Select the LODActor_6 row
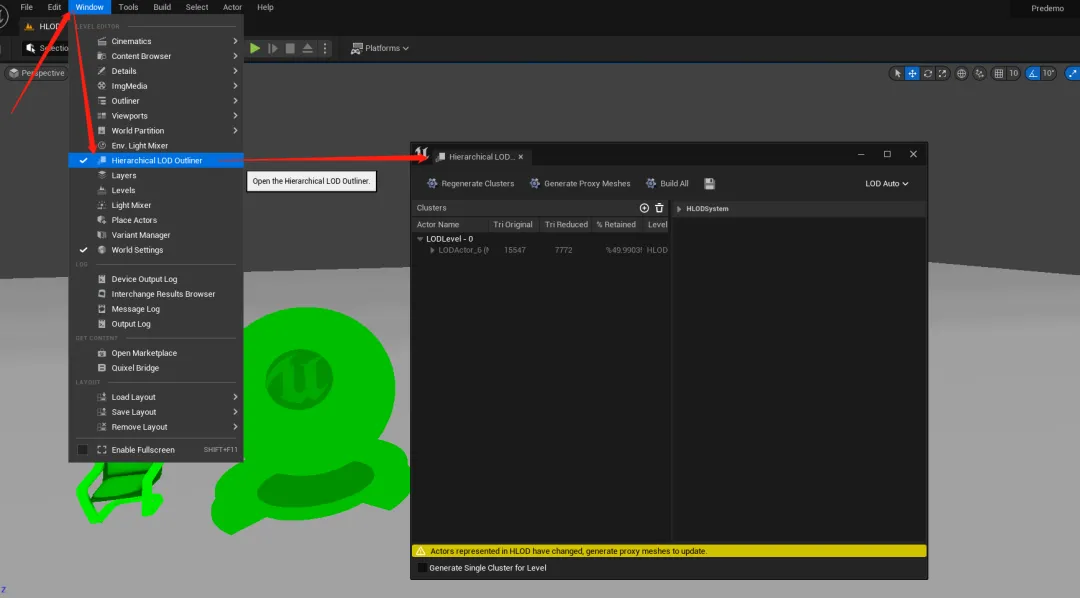Viewport: 1080px width, 598px height. (x=463, y=250)
